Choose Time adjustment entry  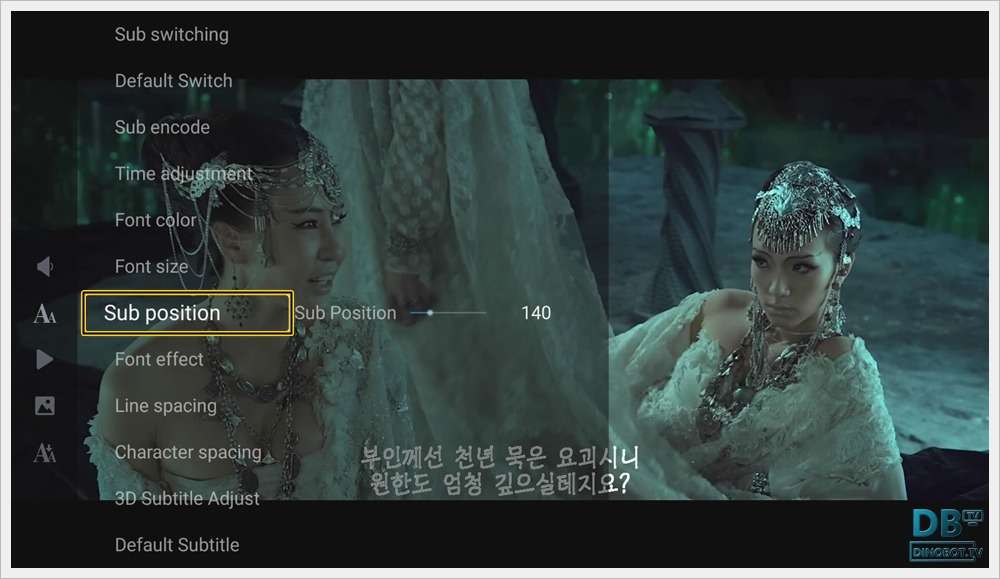(184, 174)
